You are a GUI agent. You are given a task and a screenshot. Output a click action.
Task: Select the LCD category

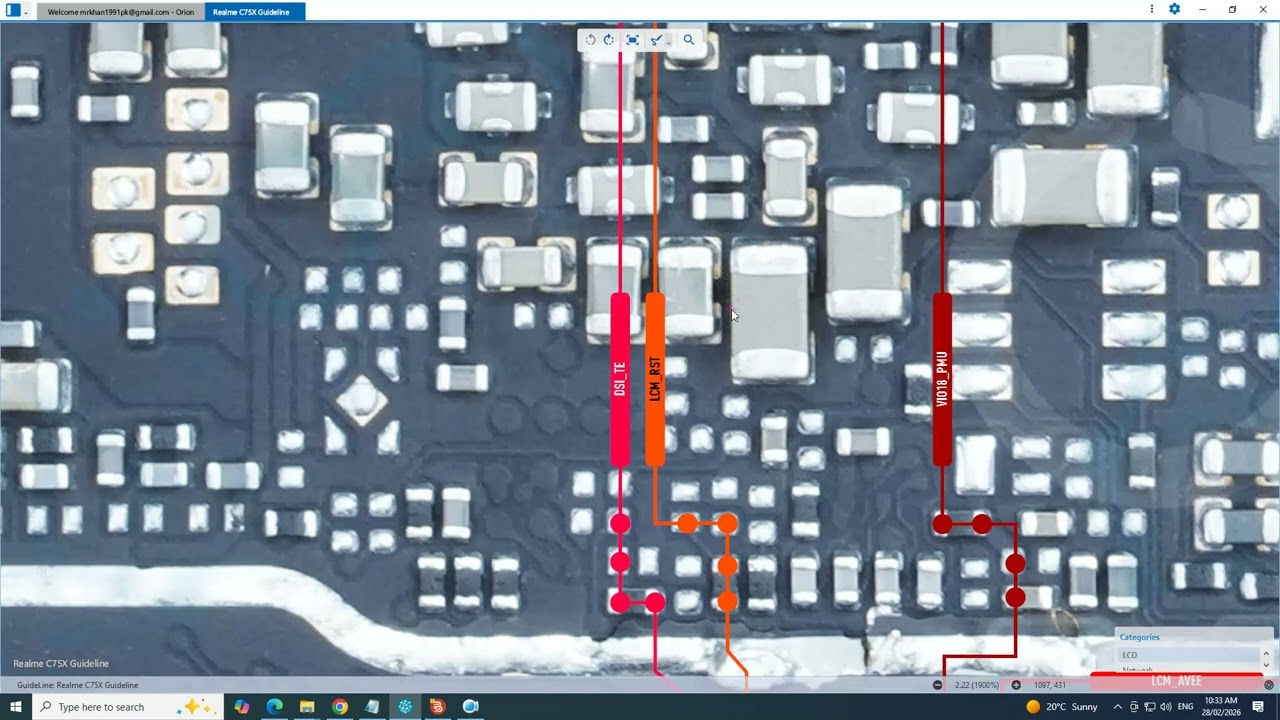(x=1130, y=655)
